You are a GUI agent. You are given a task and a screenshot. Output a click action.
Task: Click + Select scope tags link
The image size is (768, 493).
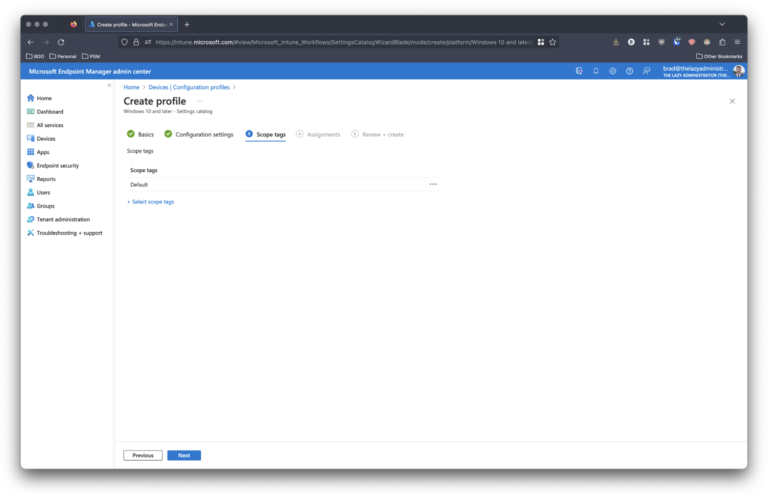tap(150, 202)
